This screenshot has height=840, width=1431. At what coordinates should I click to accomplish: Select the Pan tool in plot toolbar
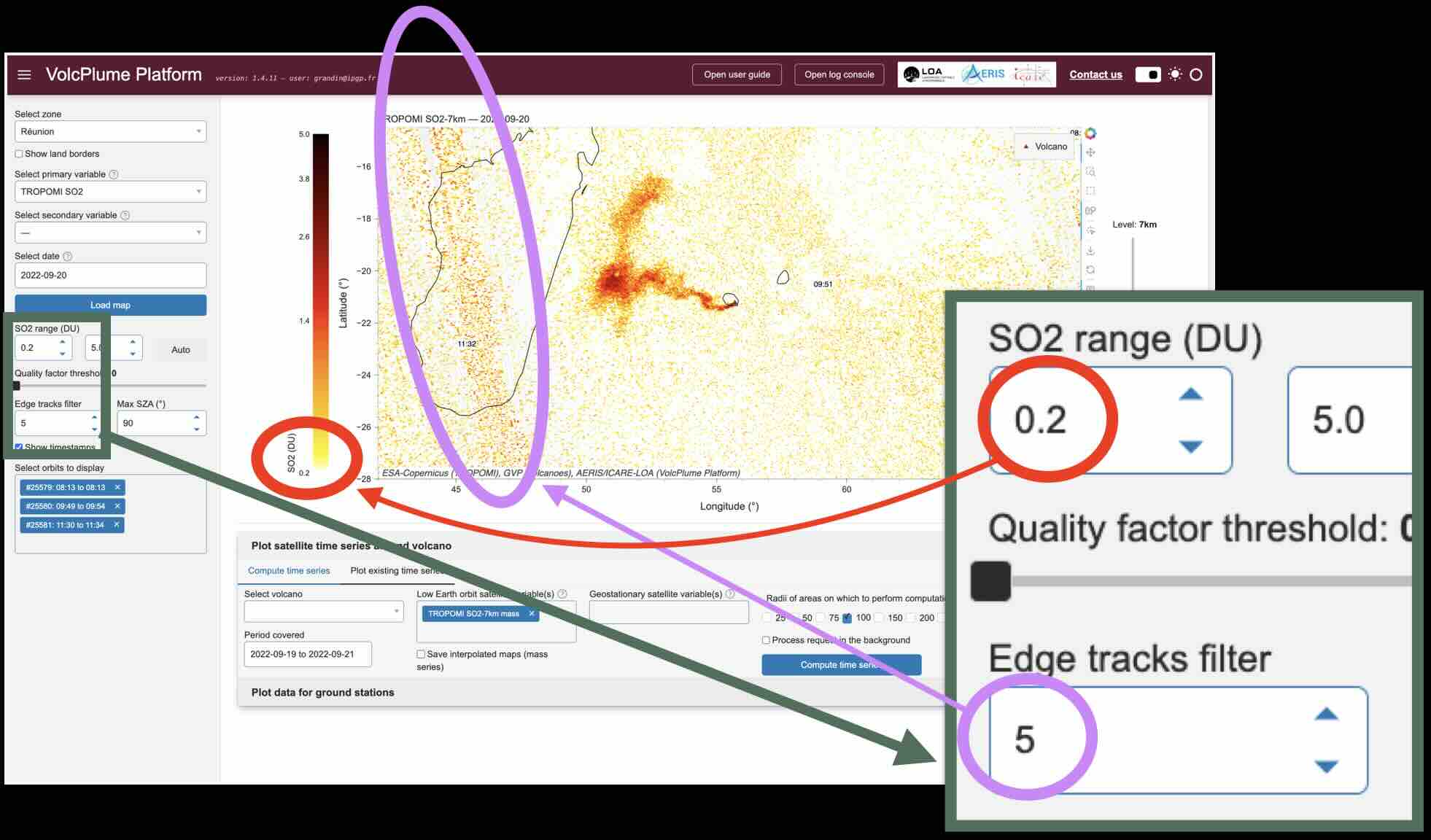click(1090, 152)
